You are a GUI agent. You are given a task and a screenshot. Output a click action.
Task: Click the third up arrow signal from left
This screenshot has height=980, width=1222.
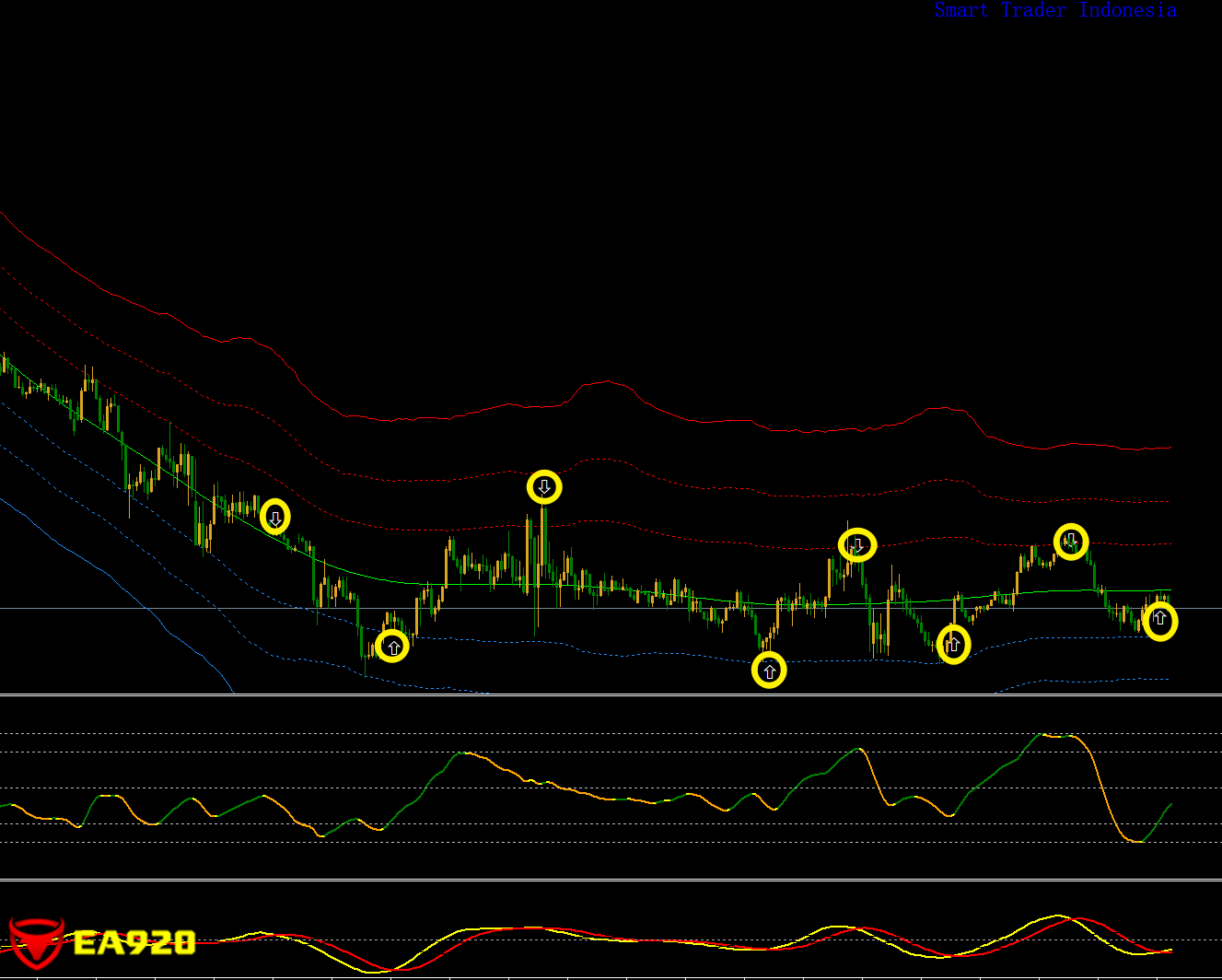pos(953,644)
